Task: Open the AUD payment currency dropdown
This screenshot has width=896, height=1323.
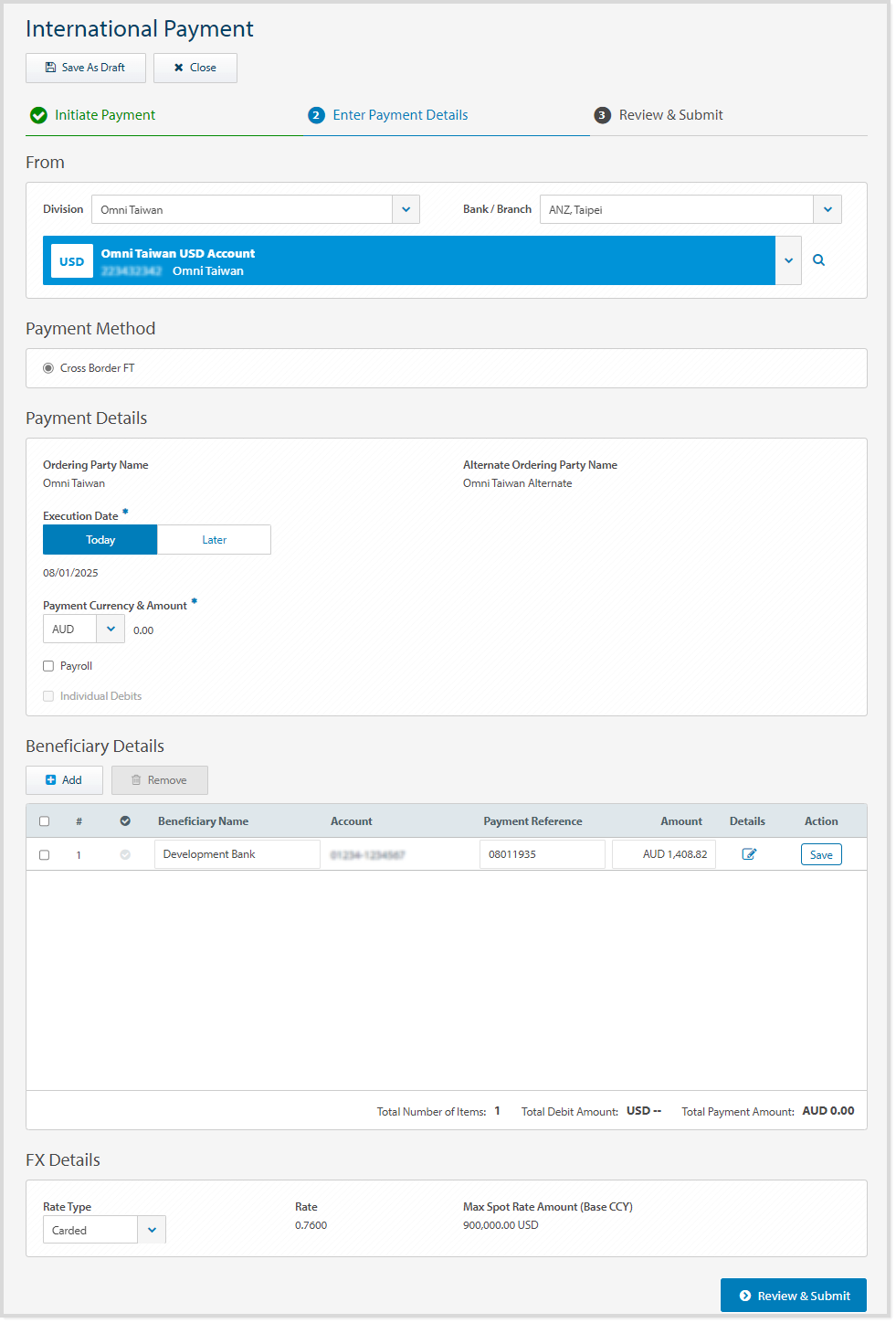Action: point(111,629)
